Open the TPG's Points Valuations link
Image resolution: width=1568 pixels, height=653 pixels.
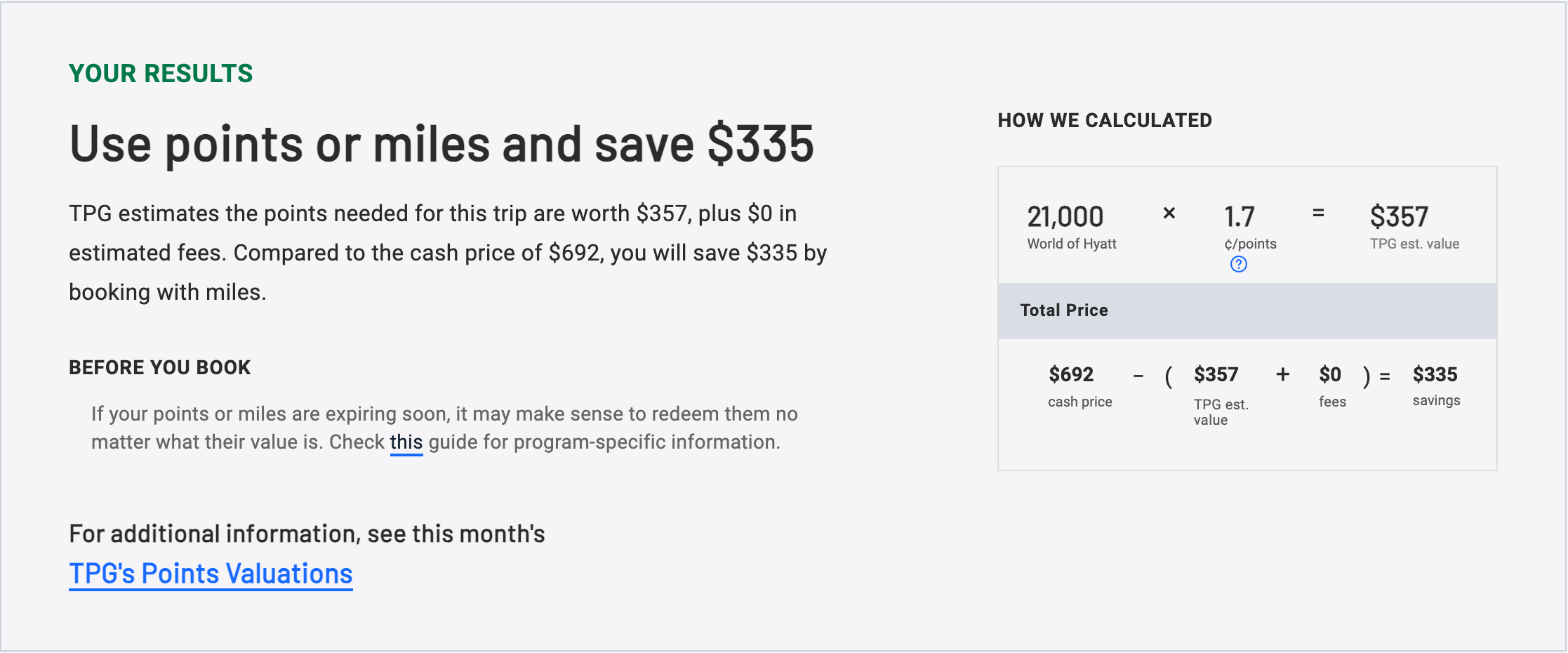[x=211, y=574]
